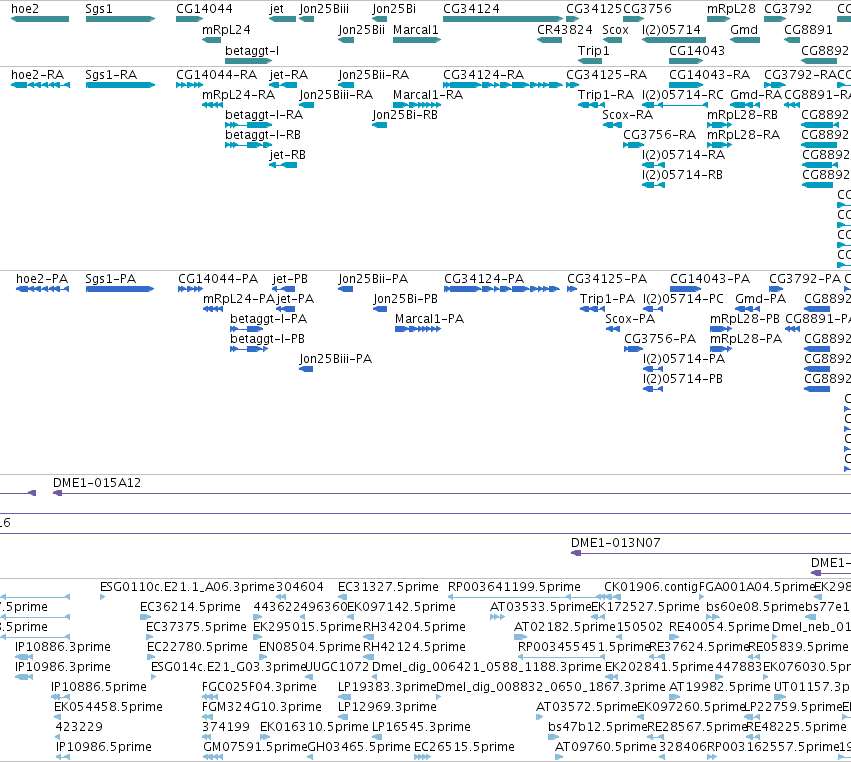Click the Sgs1-PA protein label
This screenshot has width=851, height=762.
tap(111, 279)
